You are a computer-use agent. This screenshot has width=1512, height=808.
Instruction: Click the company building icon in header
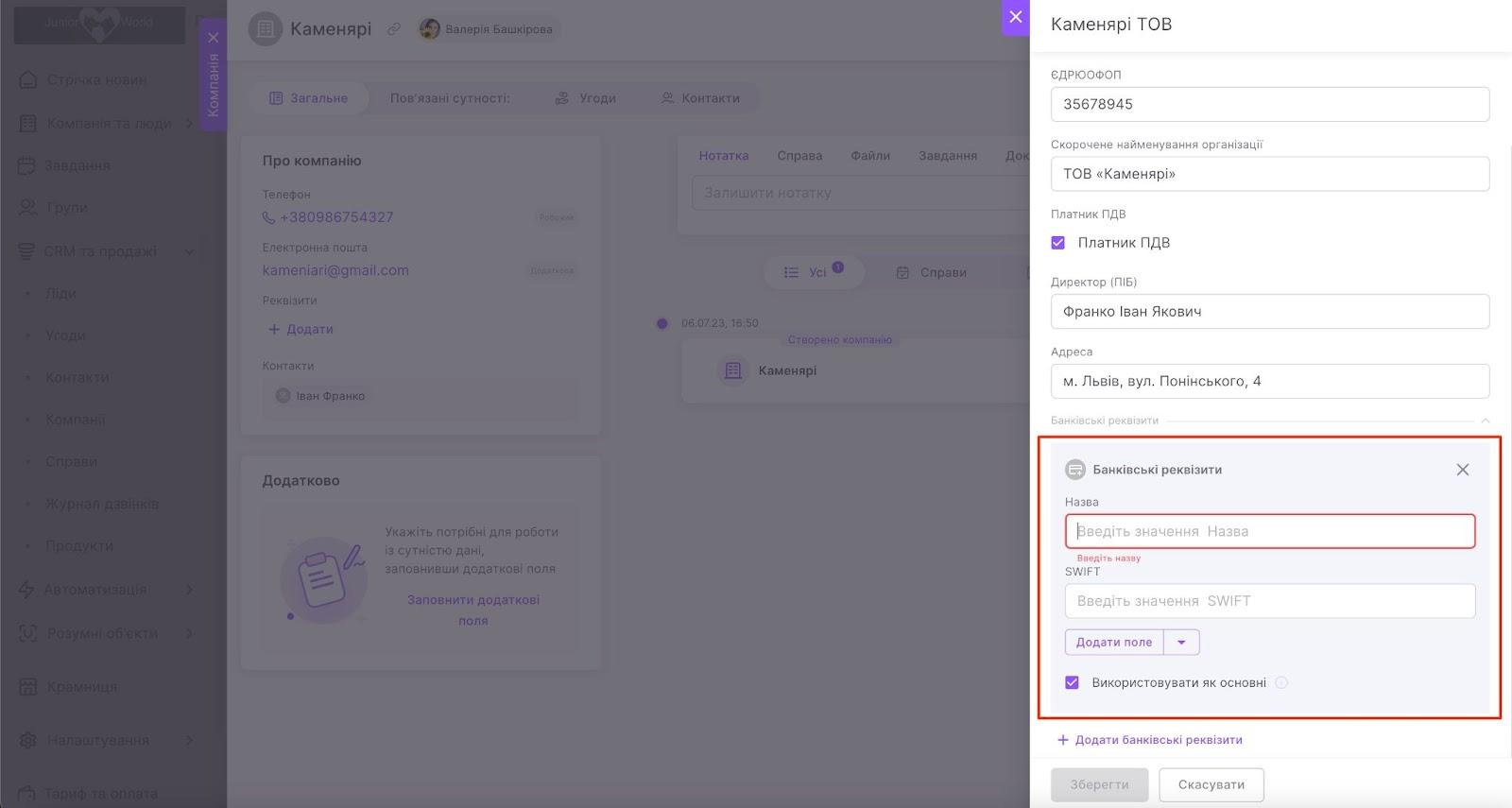[x=266, y=29]
